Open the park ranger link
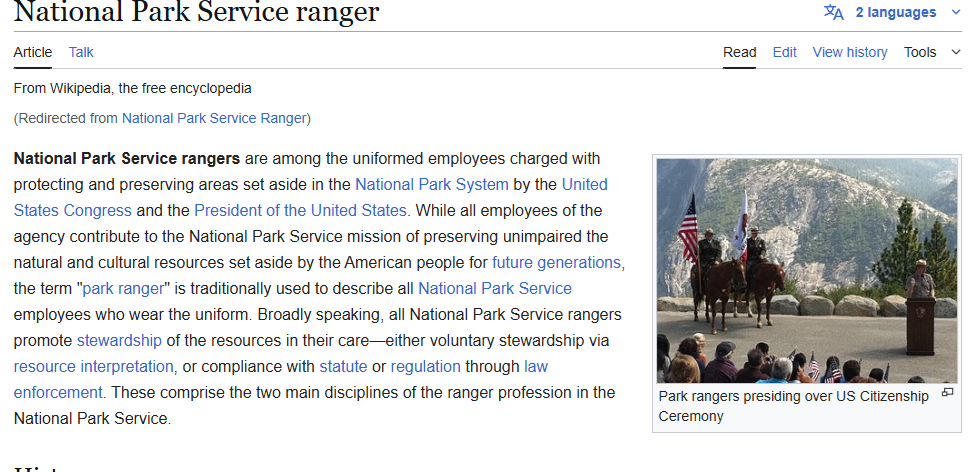Viewport: 977px width, 472px height. 123,289
